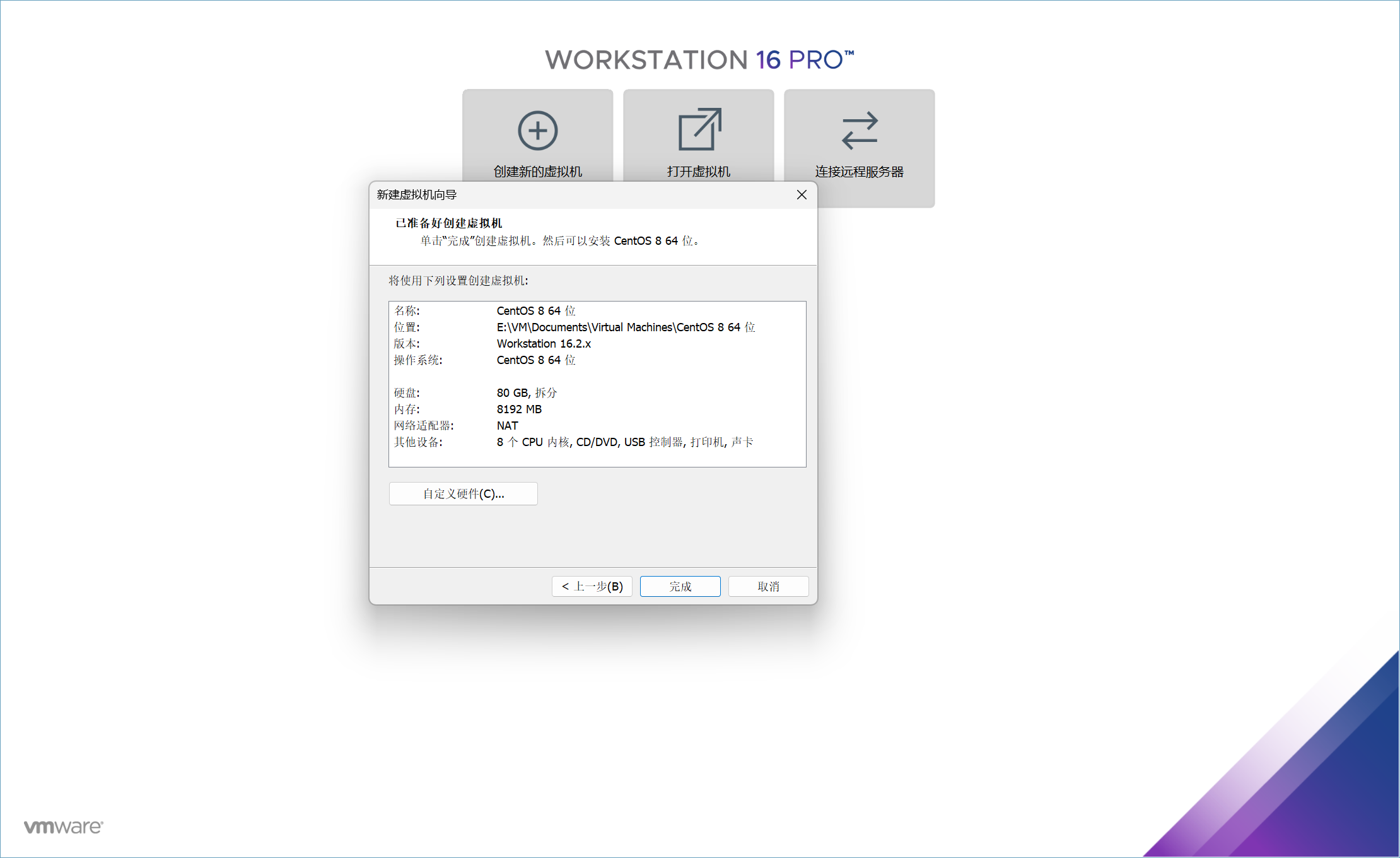Click the settings summary list box
This screenshot has width=1400, height=858.
click(597, 384)
